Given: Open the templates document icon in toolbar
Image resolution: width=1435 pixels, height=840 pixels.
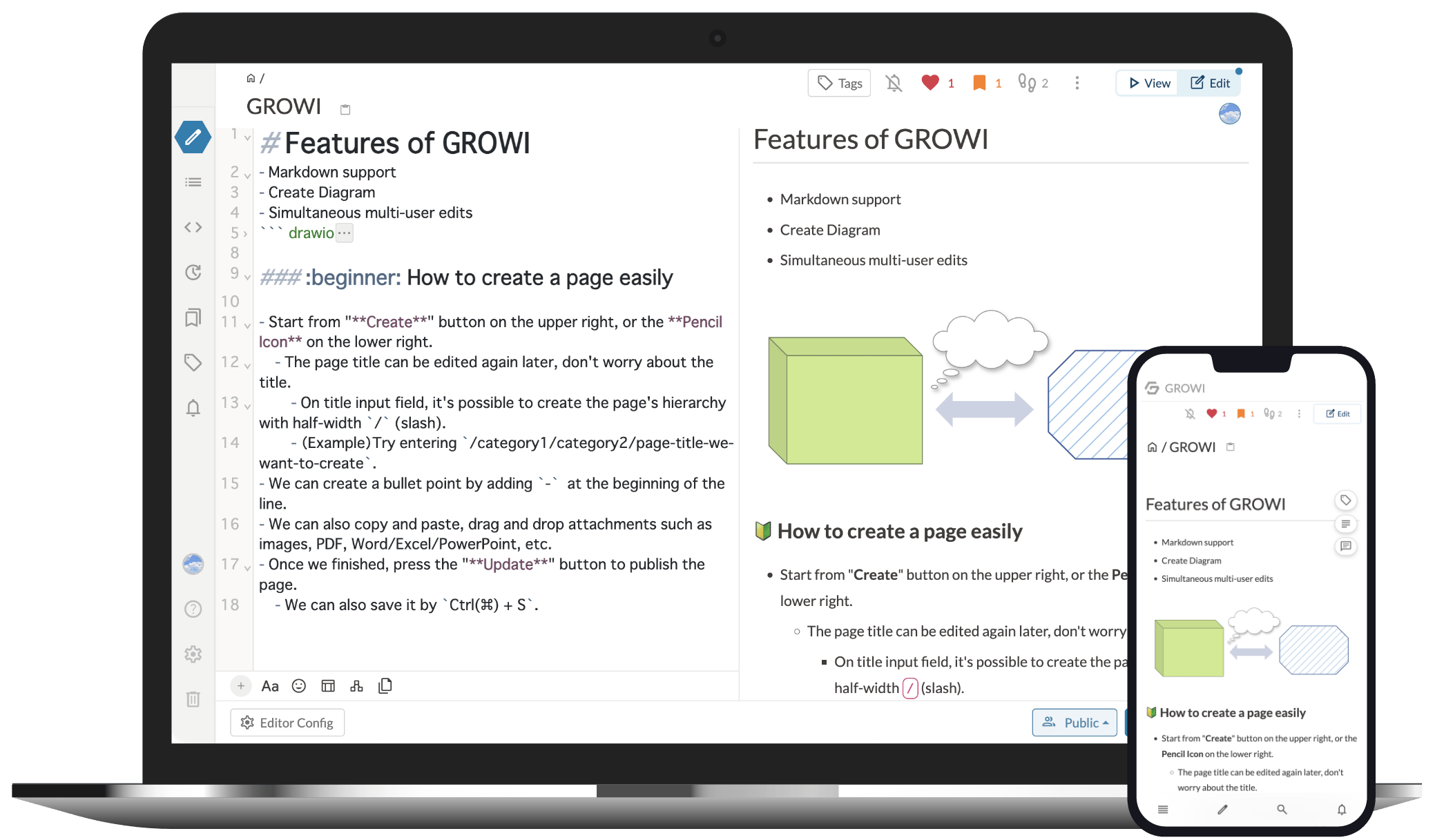Looking at the screenshot, I should 385,685.
